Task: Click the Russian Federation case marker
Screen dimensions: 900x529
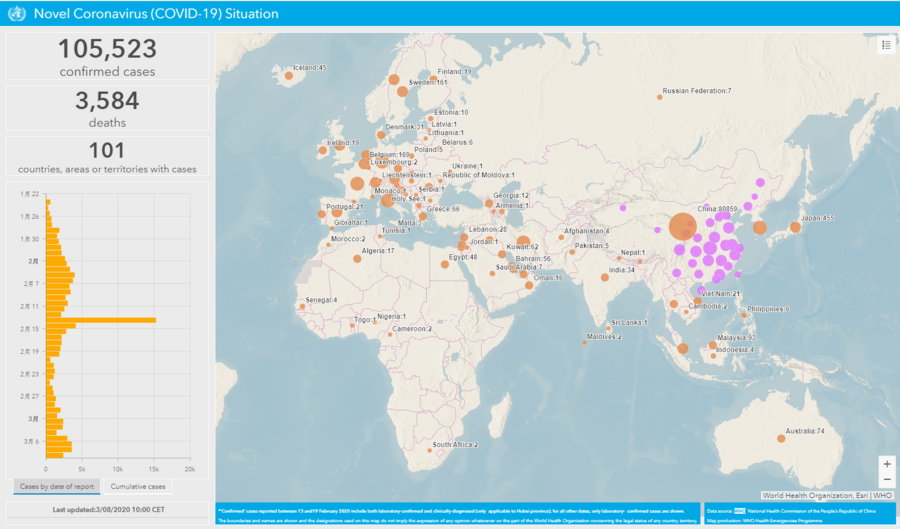Action: (x=660, y=97)
